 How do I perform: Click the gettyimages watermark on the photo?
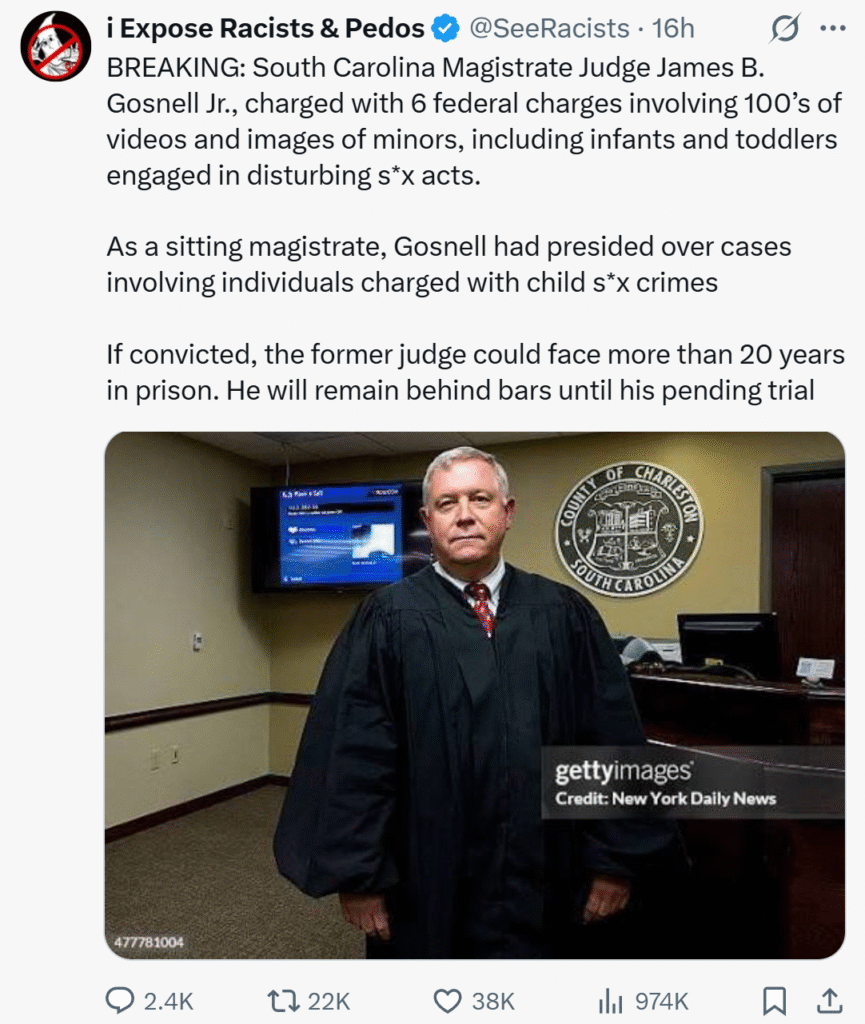pos(623,772)
